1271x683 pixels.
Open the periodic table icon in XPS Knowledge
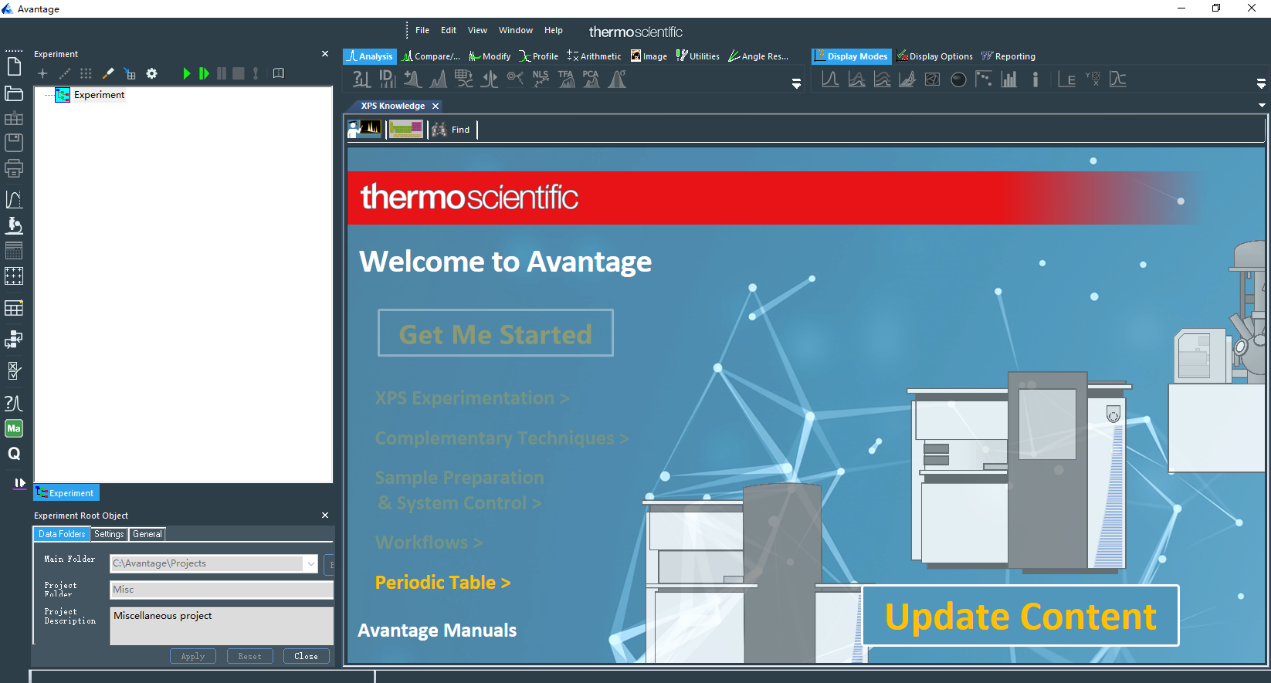pyautogui.click(x=406, y=129)
